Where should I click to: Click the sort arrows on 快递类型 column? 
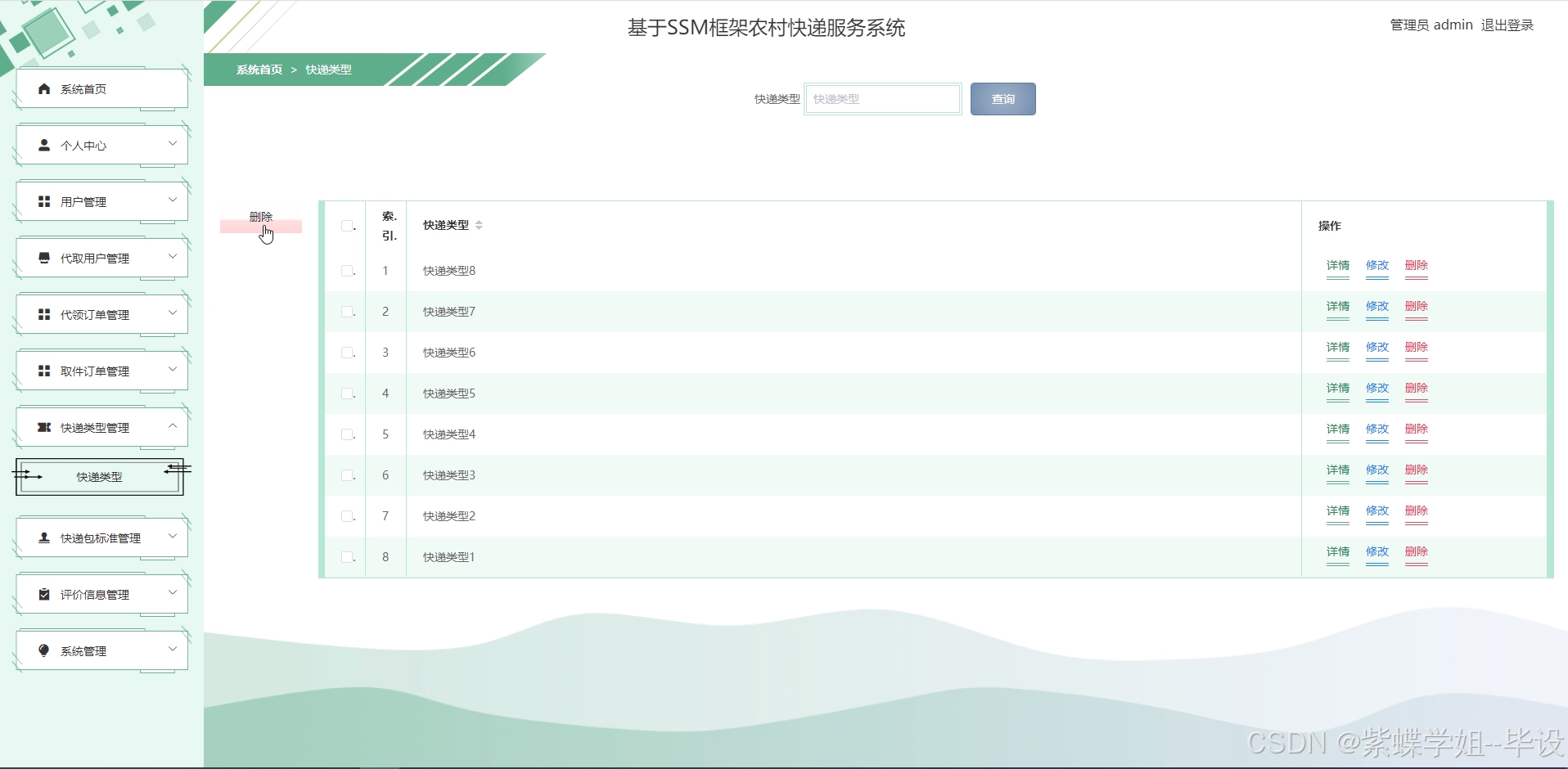tap(479, 225)
